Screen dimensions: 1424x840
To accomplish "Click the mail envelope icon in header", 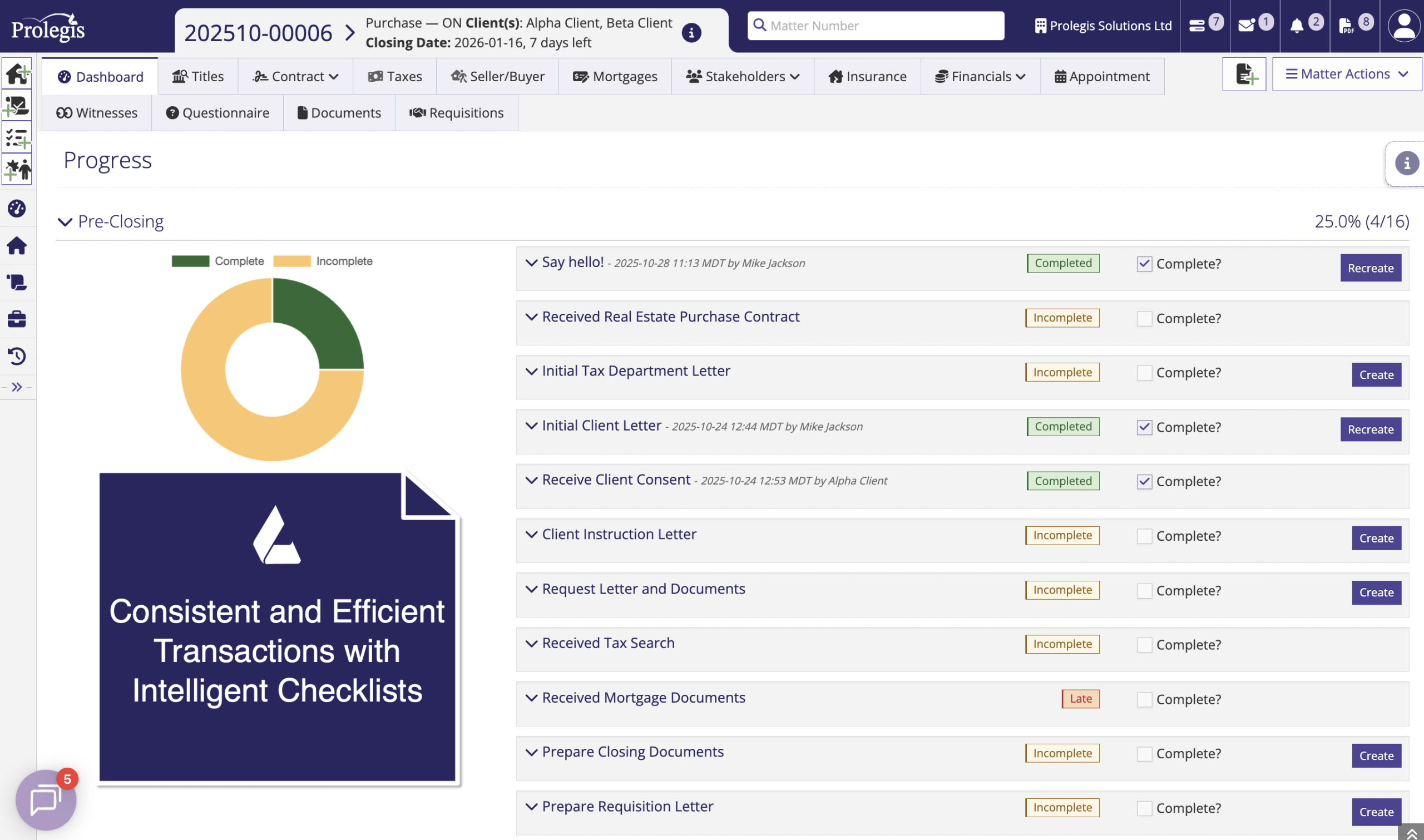I will click(1247, 26).
